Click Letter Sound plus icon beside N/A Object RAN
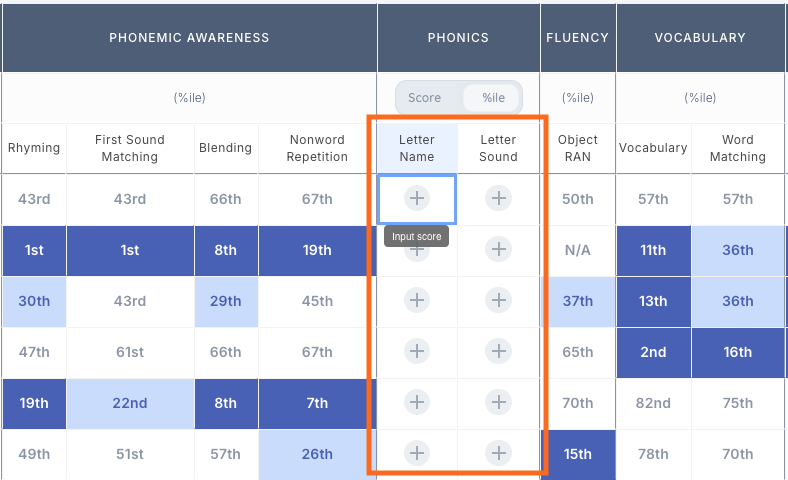This screenshot has height=480, width=788. point(498,250)
